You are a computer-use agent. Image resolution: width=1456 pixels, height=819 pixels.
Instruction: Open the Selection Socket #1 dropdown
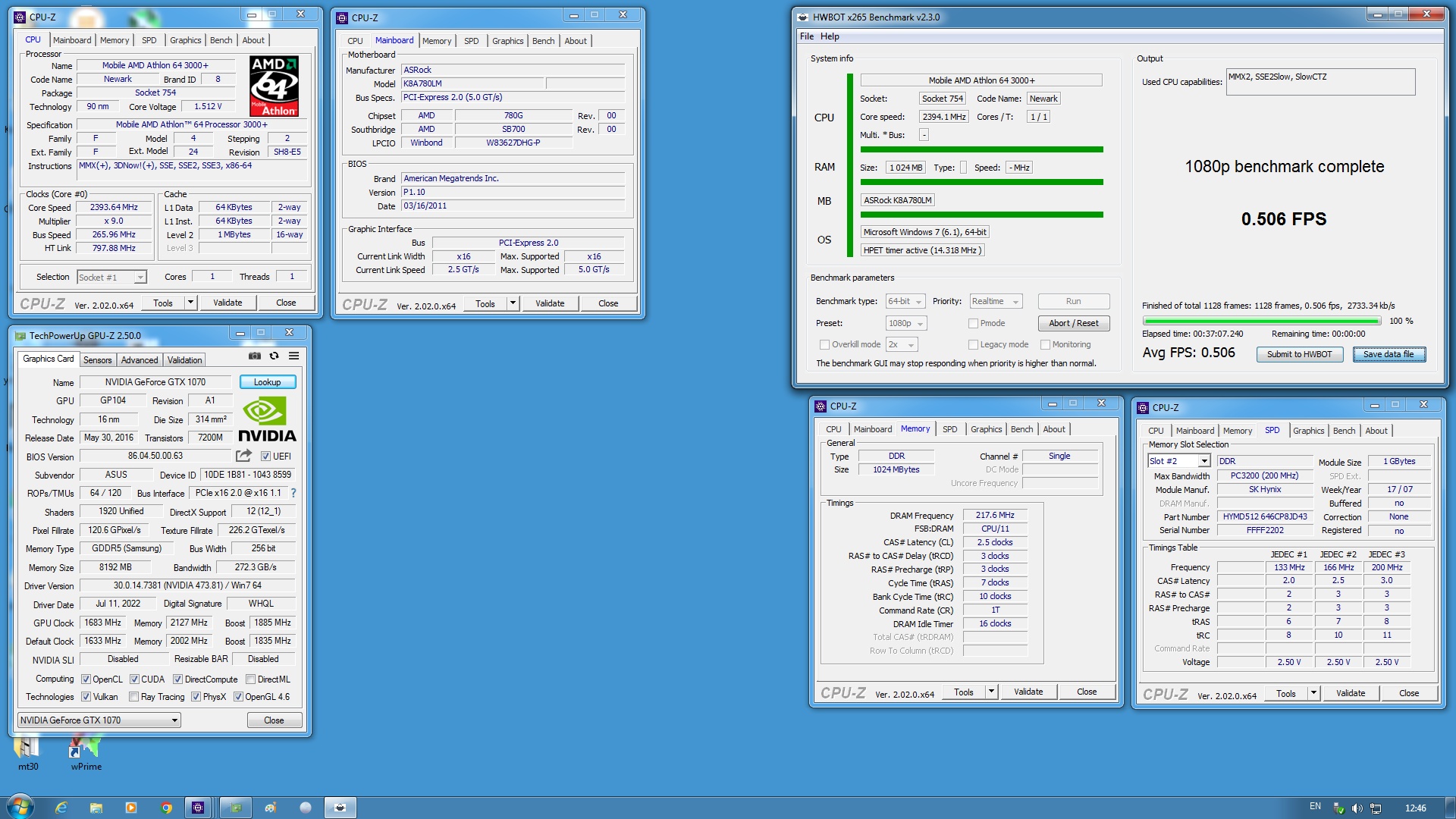pyautogui.click(x=111, y=278)
